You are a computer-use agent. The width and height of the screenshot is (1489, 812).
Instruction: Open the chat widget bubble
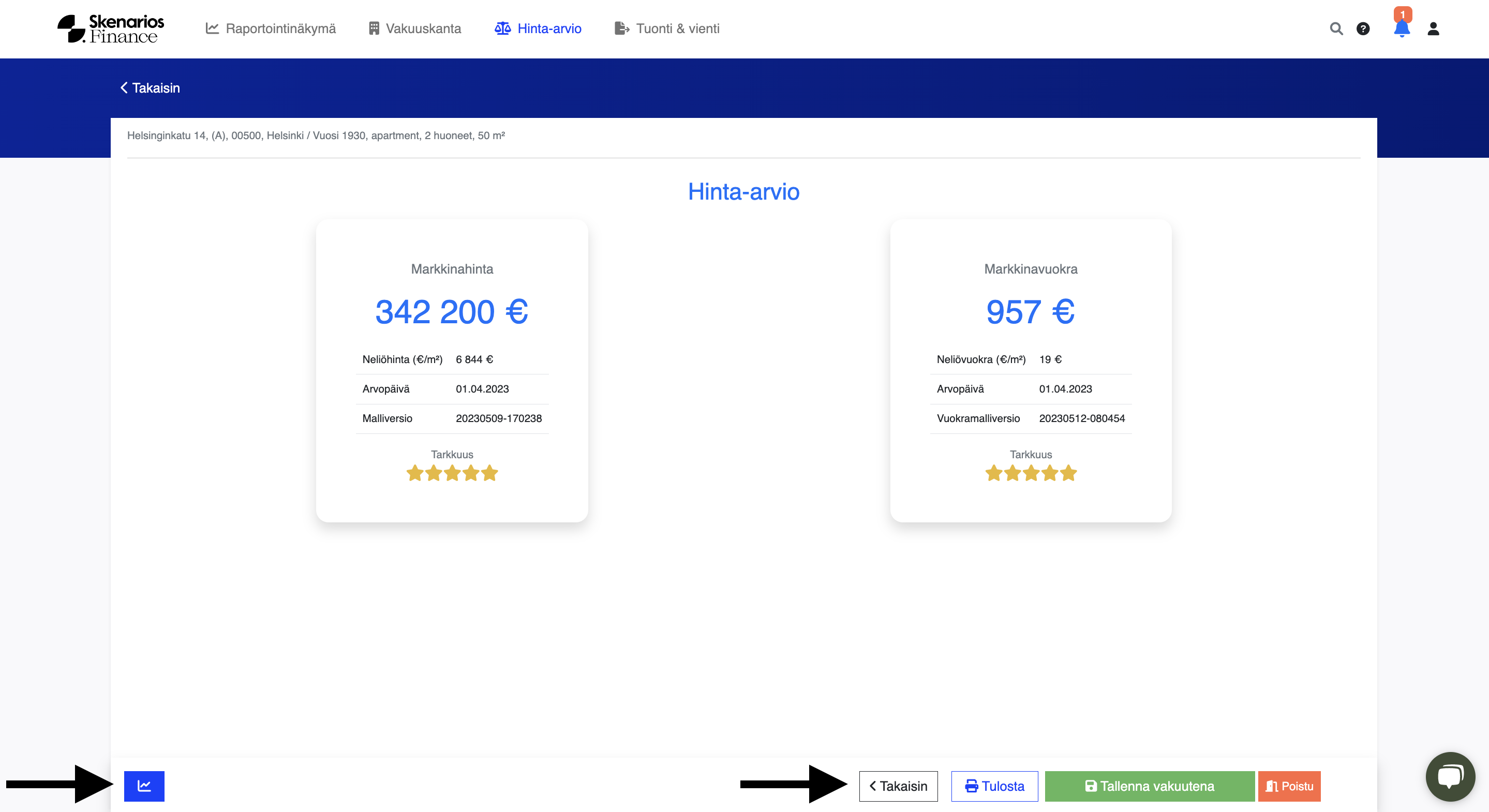[1450, 776]
